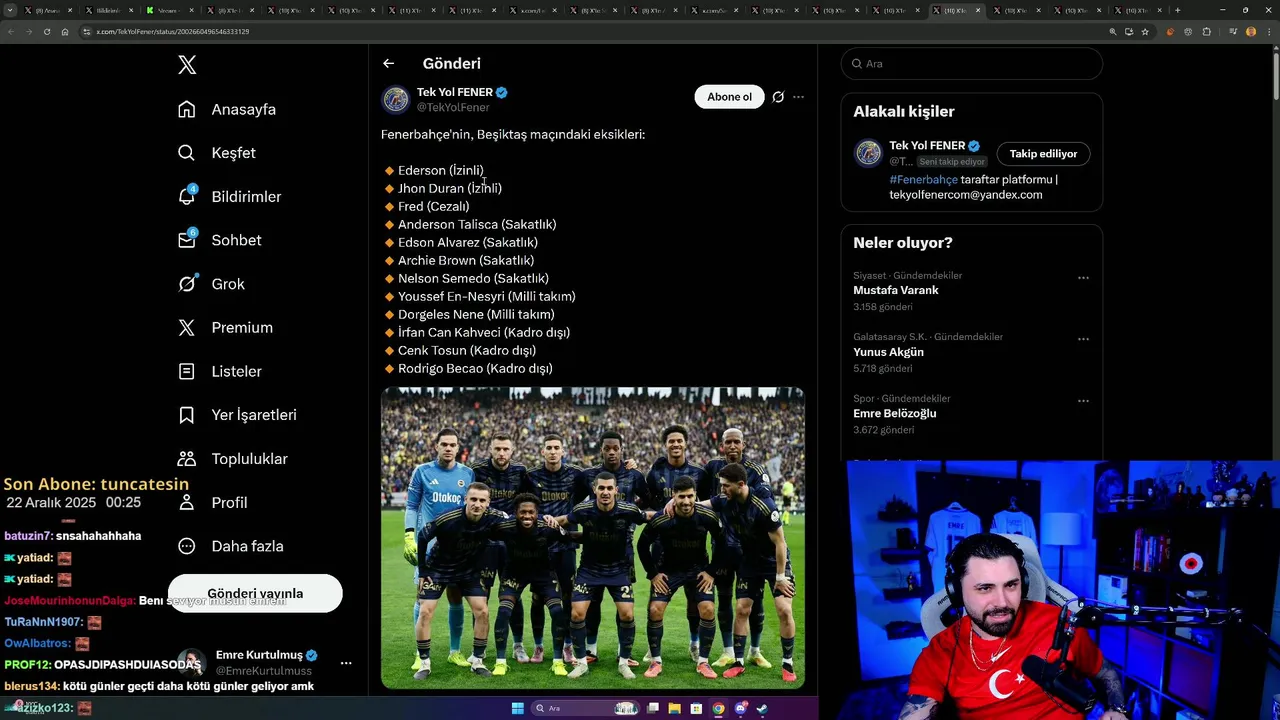Click the Takip ediliyor button

(1043, 154)
